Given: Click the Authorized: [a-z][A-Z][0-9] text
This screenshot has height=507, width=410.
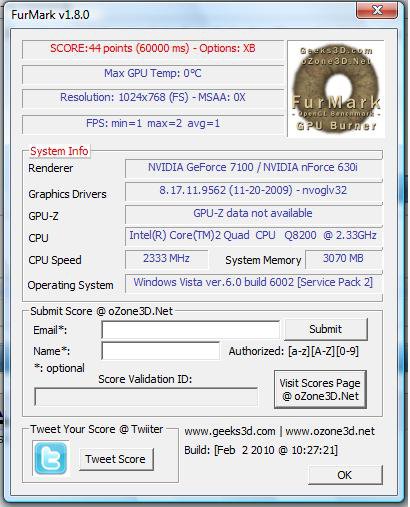Looking at the screenshot, I should 294,351.
